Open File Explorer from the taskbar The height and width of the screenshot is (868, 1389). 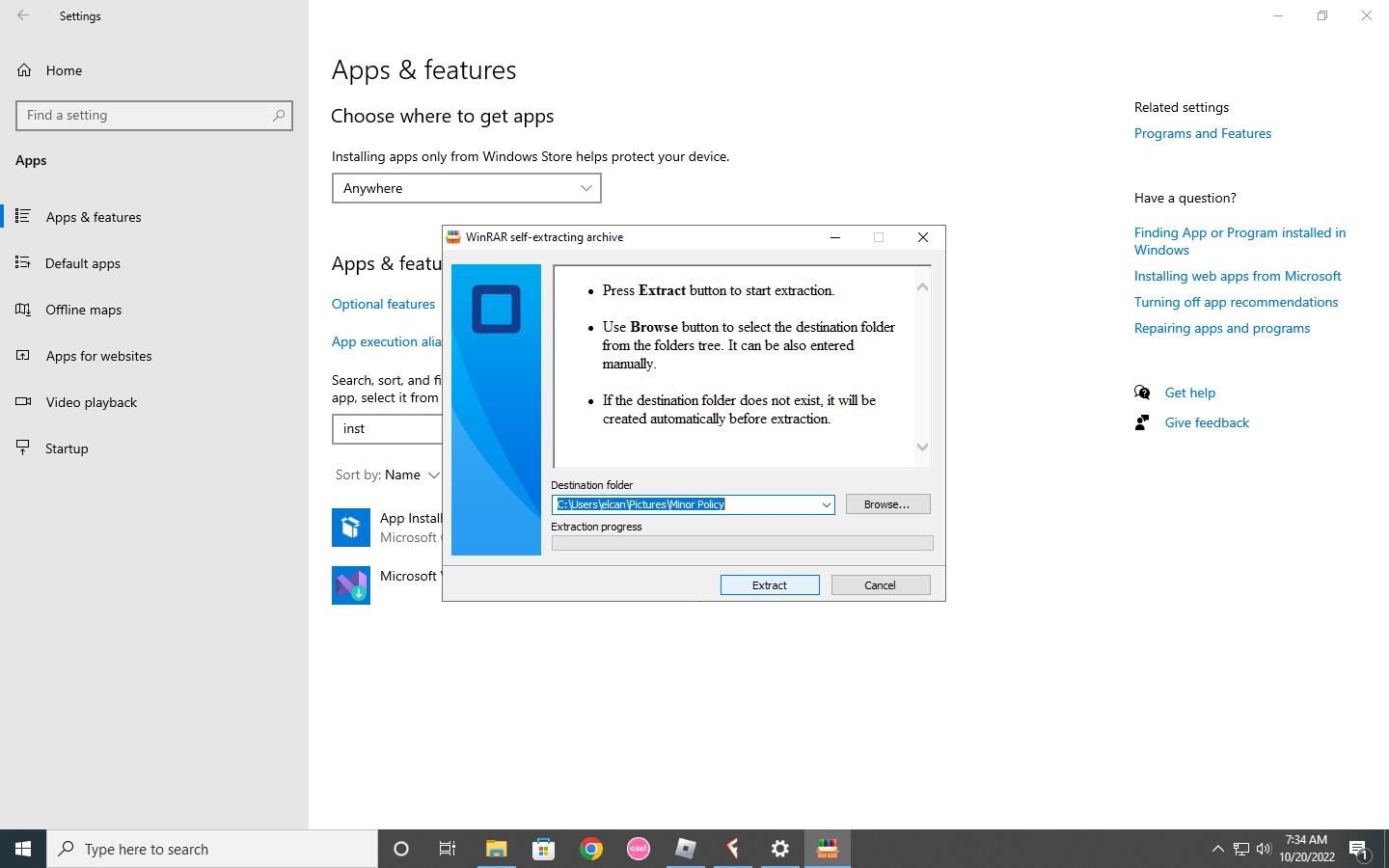pyautogui.click(x=496, y=849)
